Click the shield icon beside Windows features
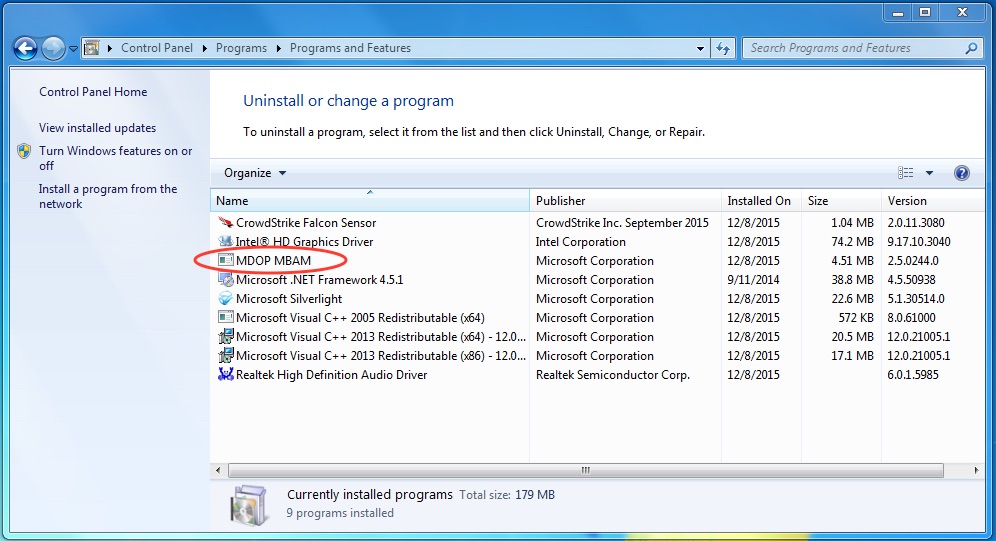This screenshot has height=541, width=996. tap(24, 151)
